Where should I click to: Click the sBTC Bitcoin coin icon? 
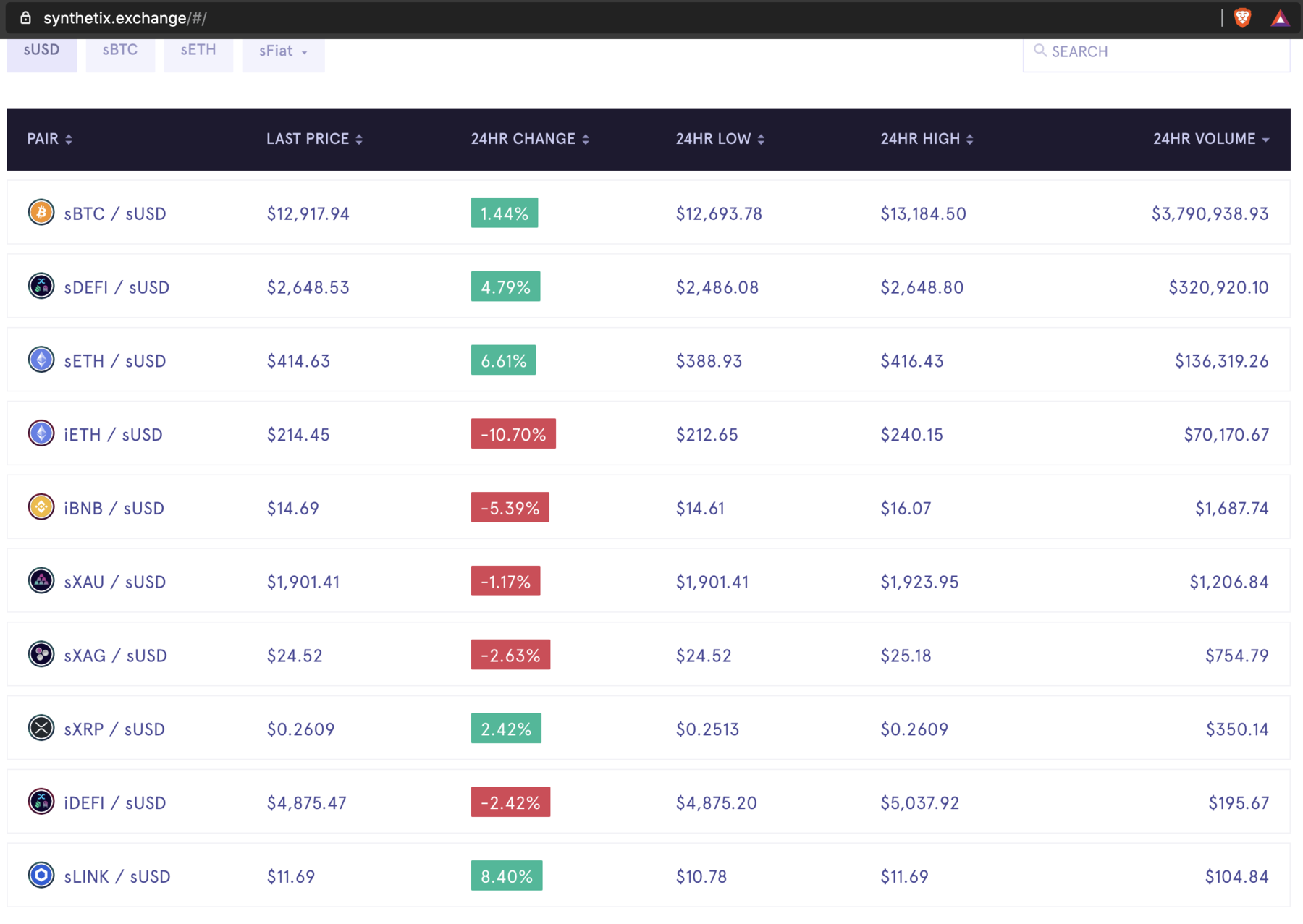41,213
